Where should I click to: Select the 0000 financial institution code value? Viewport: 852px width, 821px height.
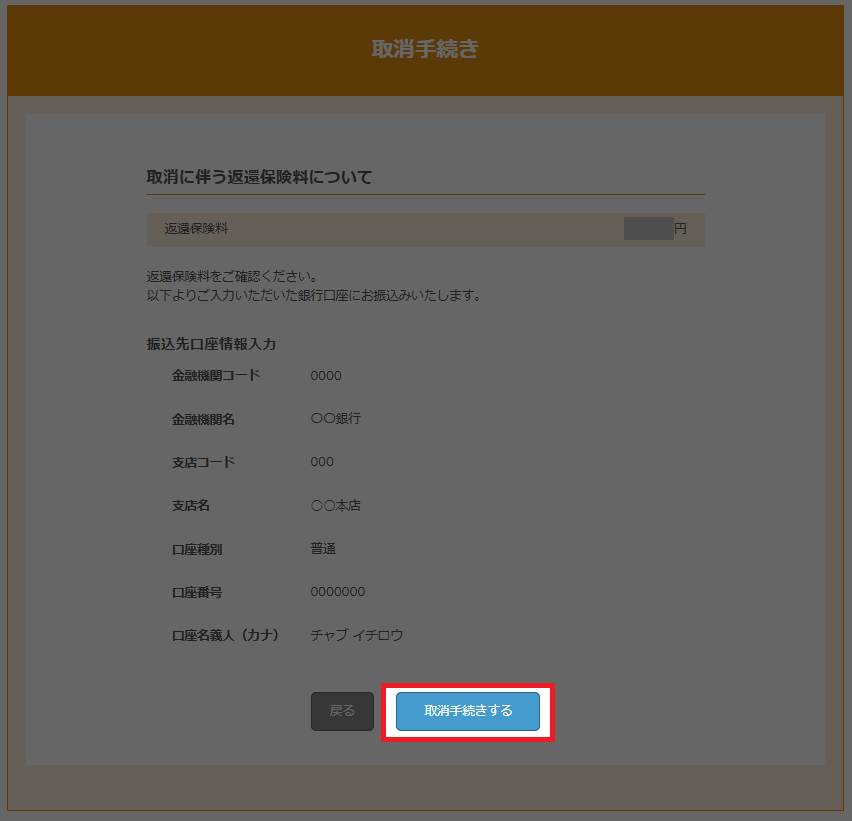pyautogui.click(x=326, y=376)
